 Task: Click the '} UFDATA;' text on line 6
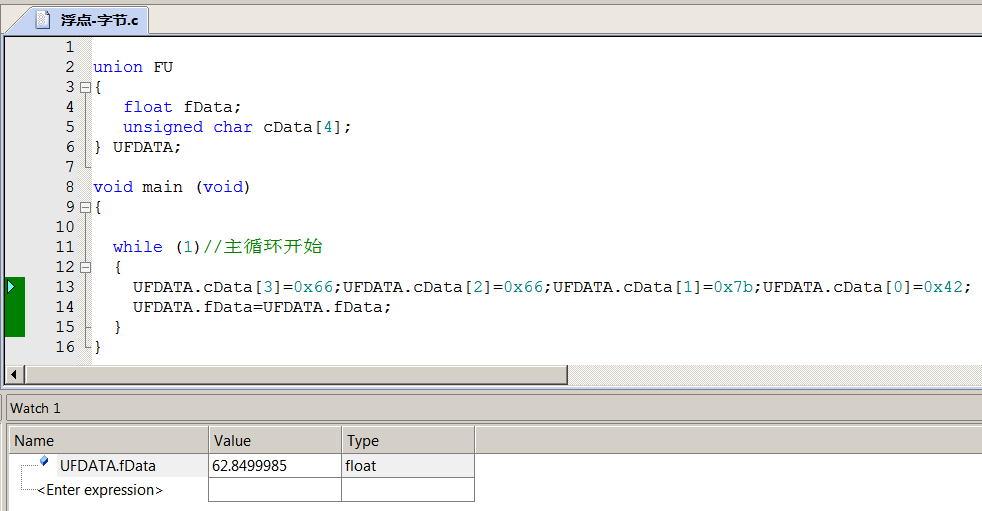pos(138,147)
